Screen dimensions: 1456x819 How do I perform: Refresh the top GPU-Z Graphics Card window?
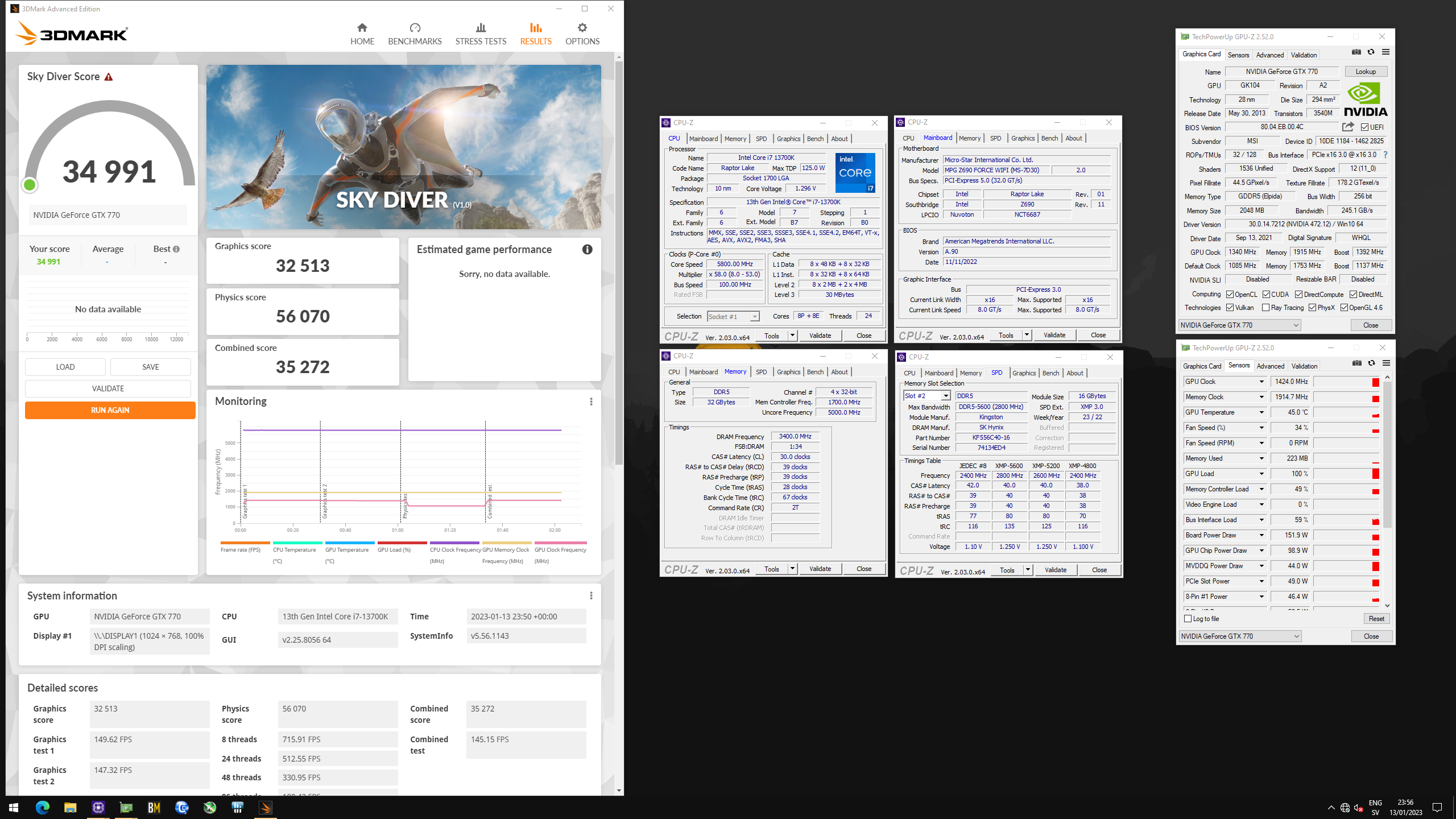1371,52
